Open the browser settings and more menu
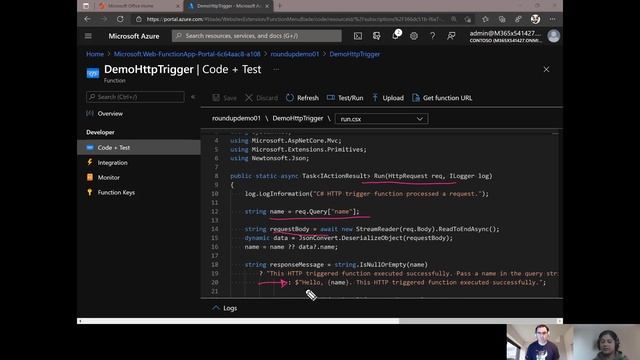The image size is (640, 360). pyautogui.click(x=552, y=19)
